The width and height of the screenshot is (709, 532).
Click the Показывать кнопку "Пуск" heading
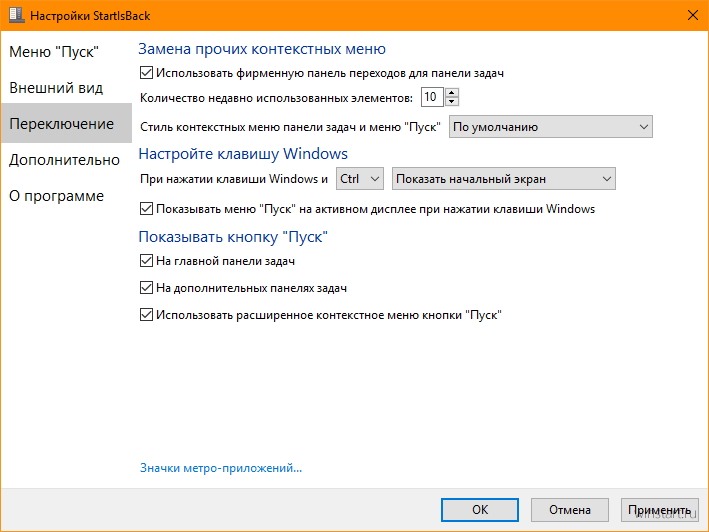(x=233, y=237)
